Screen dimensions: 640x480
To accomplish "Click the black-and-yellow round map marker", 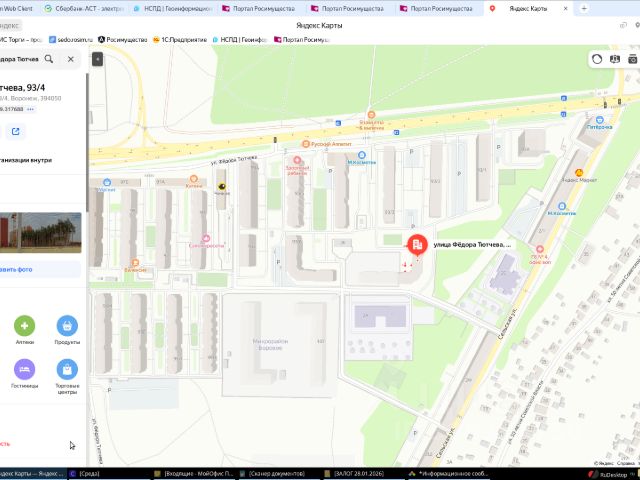I will 222,187.
